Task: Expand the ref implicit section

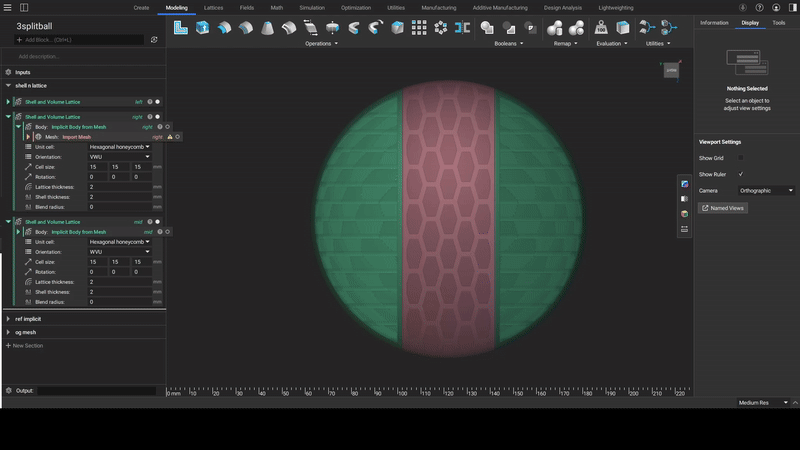Action: [8, 319]
